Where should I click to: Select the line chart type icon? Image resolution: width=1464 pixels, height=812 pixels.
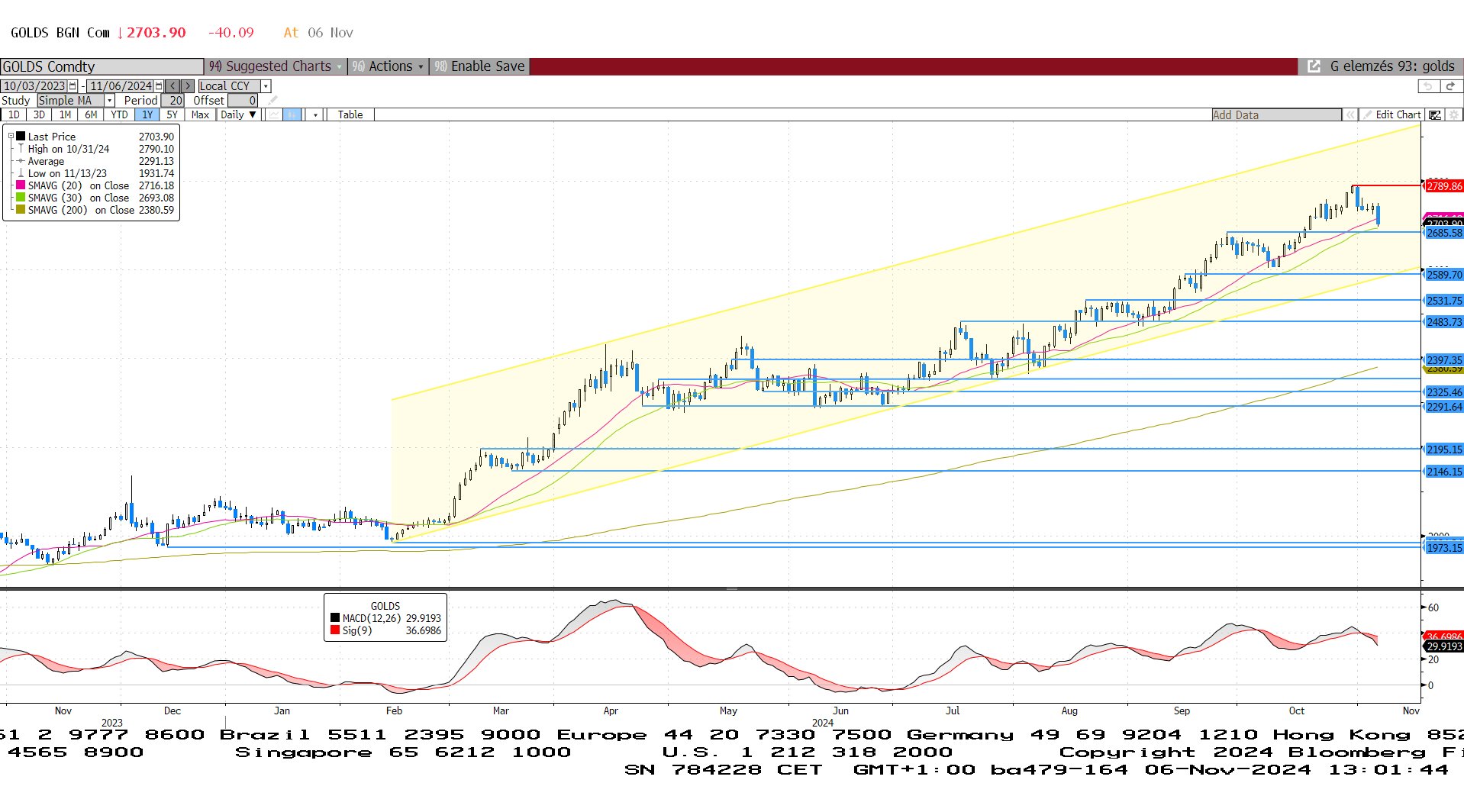coord(273,114)
